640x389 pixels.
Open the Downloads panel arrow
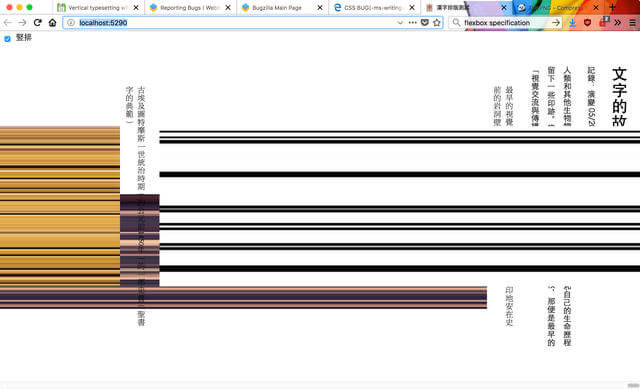point(572,23)
